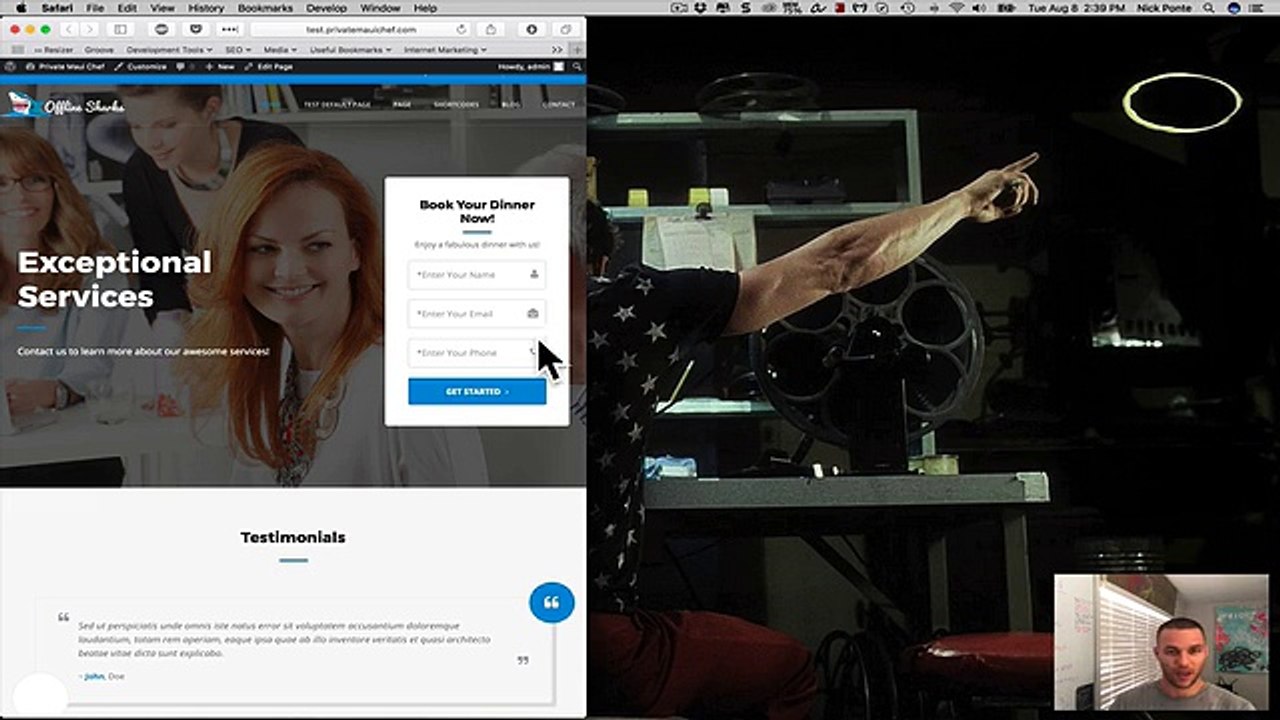Click the GET STARTED button
1280x720 pixels.
pos(477,391)
